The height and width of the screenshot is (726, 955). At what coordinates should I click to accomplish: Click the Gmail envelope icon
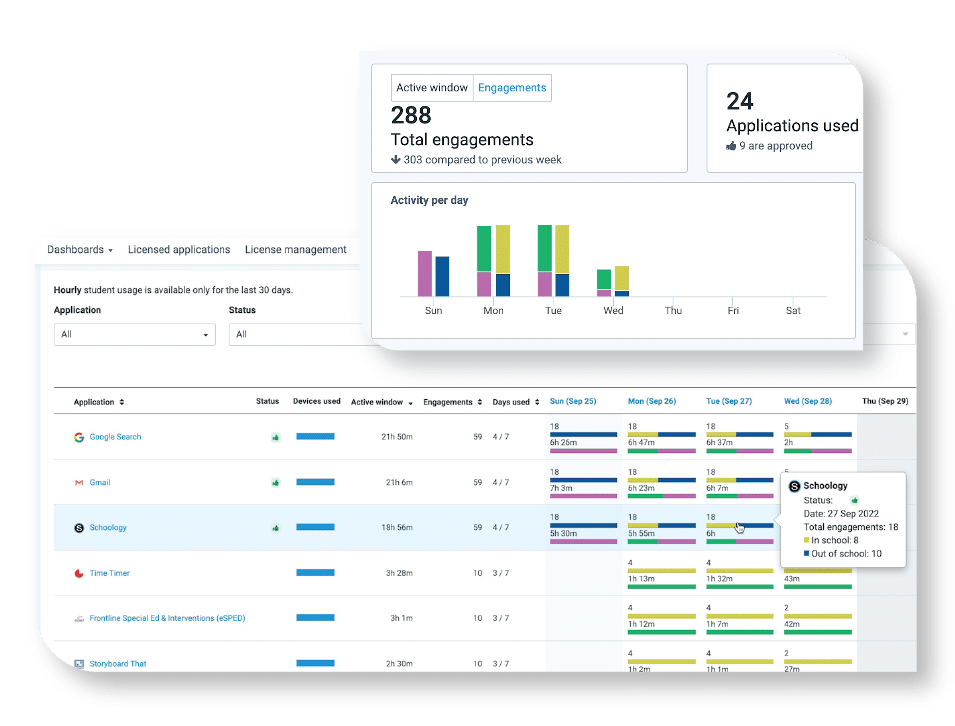click(79, 482)
